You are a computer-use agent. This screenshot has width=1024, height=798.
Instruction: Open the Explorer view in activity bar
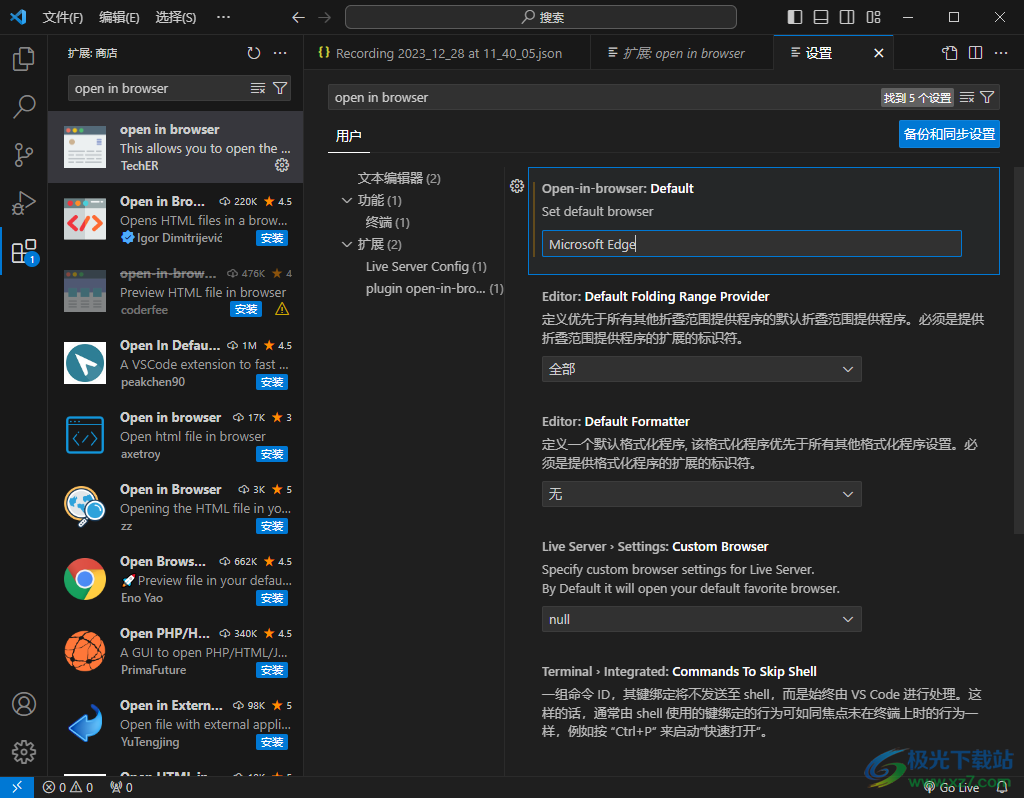pyautogui.click(x=24, y=60)
